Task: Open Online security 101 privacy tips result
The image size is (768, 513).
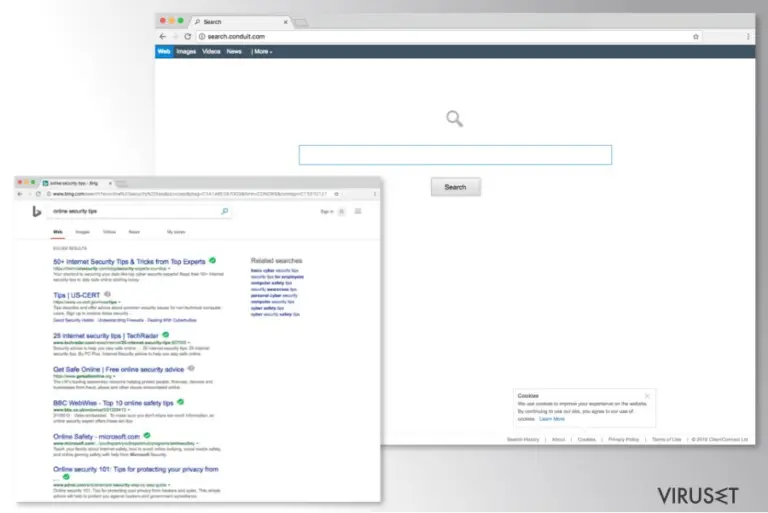Action: [x=136, y=469]
